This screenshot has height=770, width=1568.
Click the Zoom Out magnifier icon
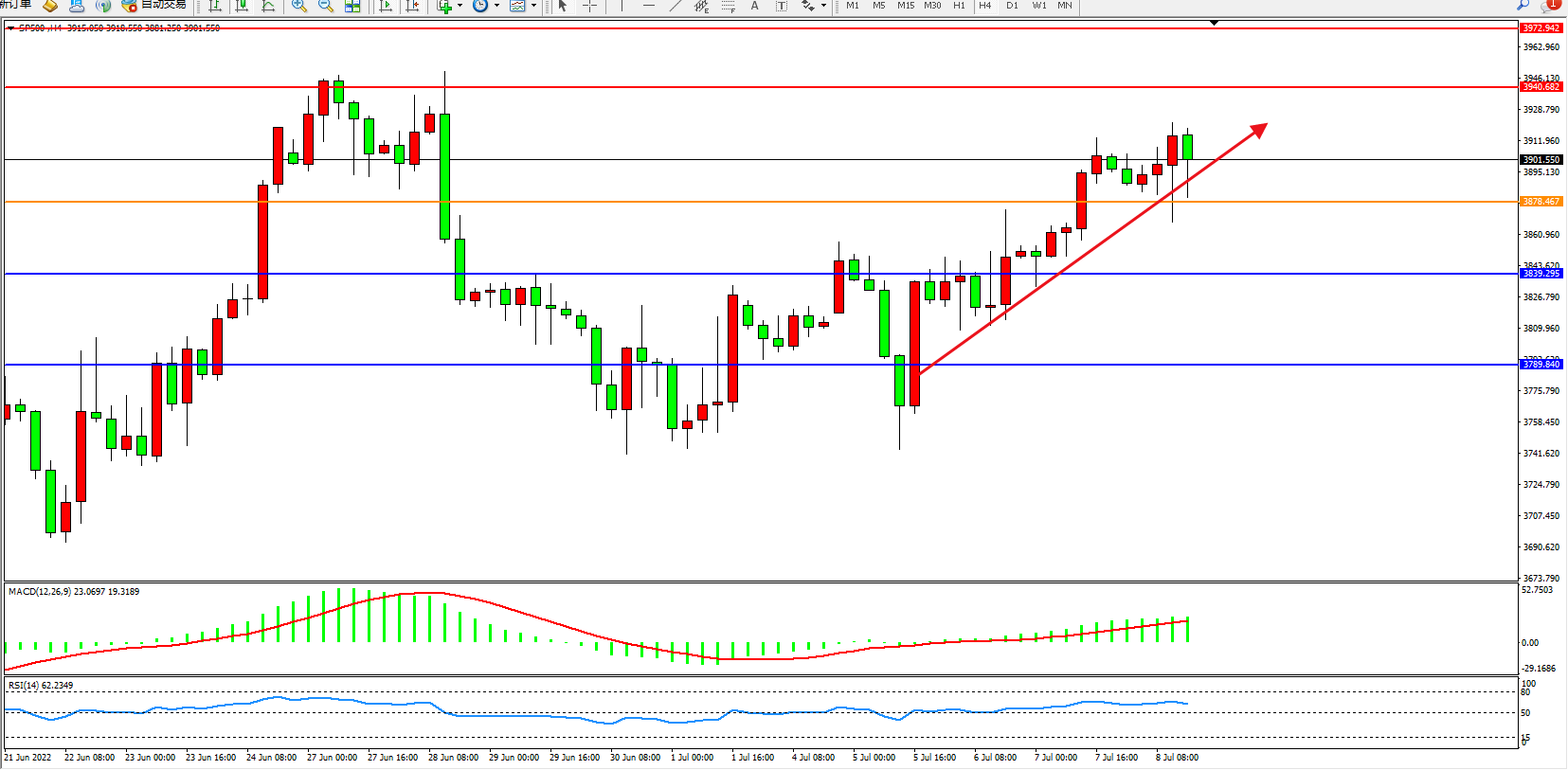tap(325, 6)
